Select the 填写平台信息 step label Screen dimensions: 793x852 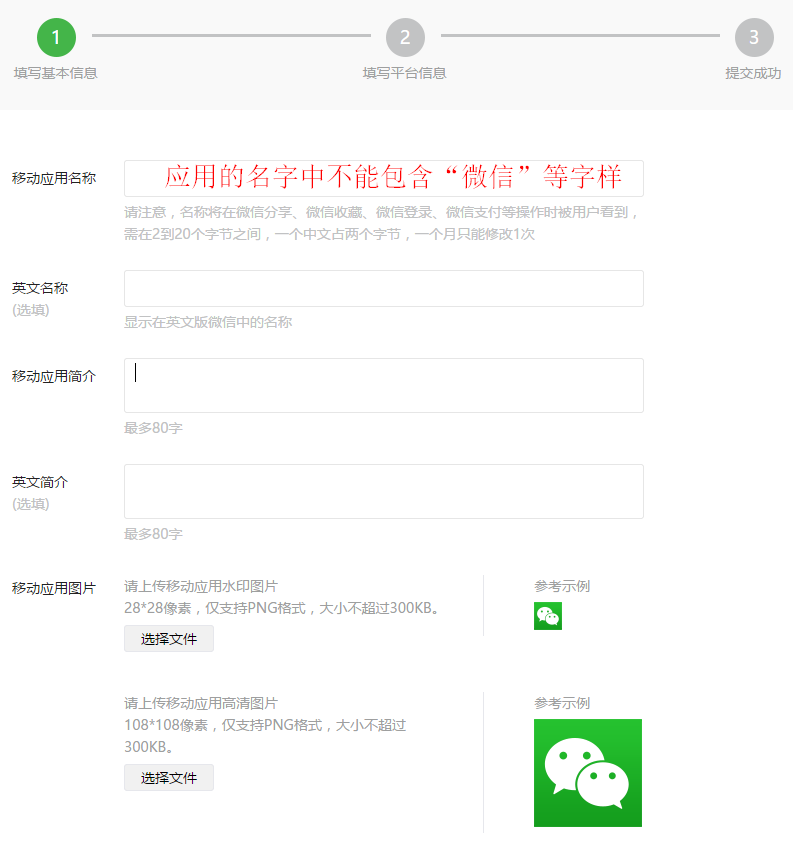click(404, 73)
